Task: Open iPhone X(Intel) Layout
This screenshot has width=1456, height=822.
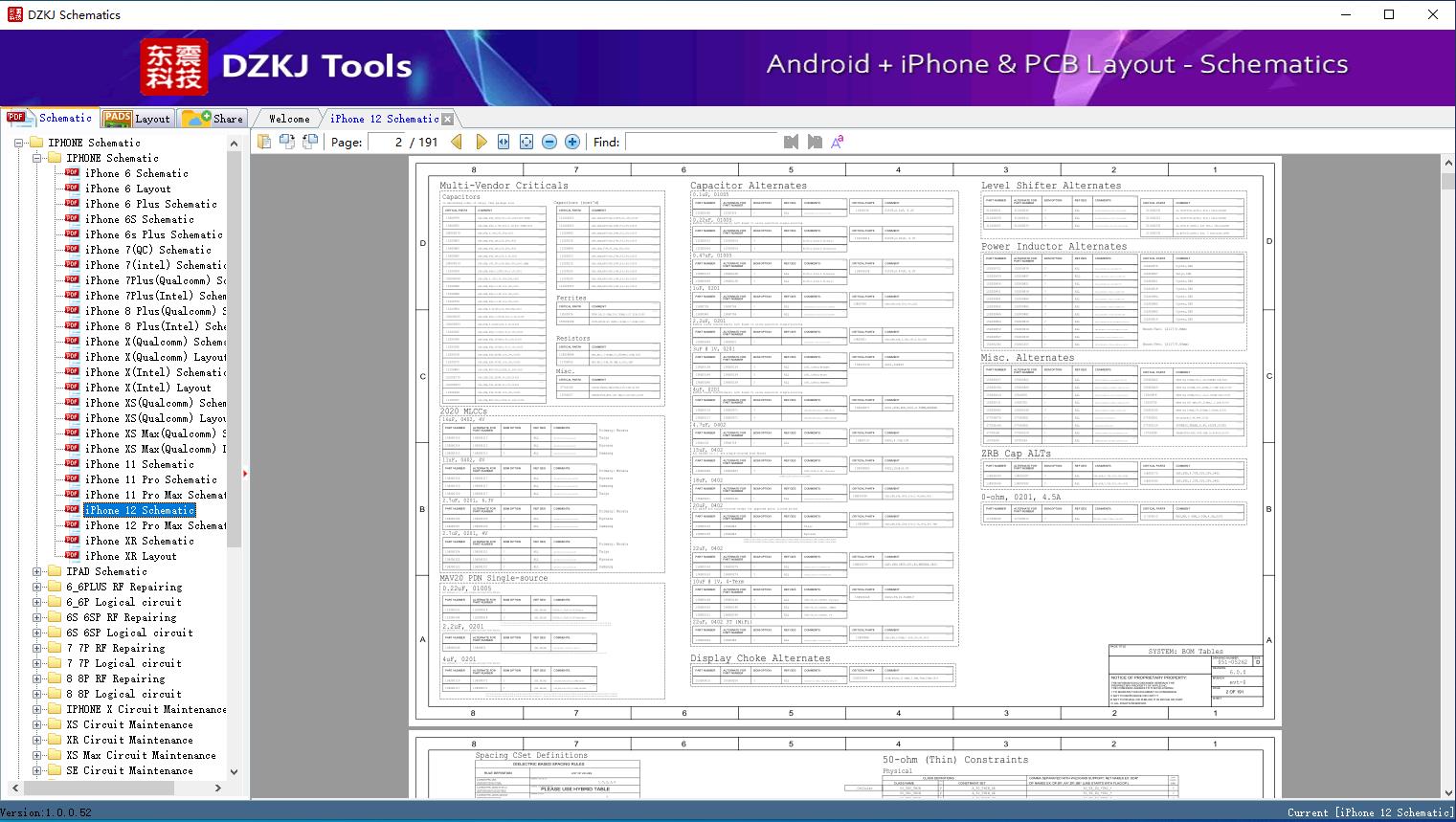Action: (x=147, y=388)
